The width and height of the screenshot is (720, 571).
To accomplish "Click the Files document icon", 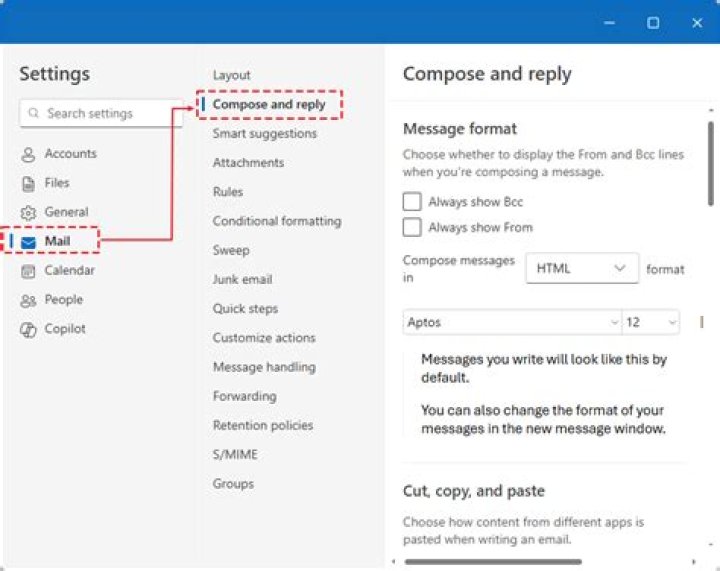I will pos(28,183).
